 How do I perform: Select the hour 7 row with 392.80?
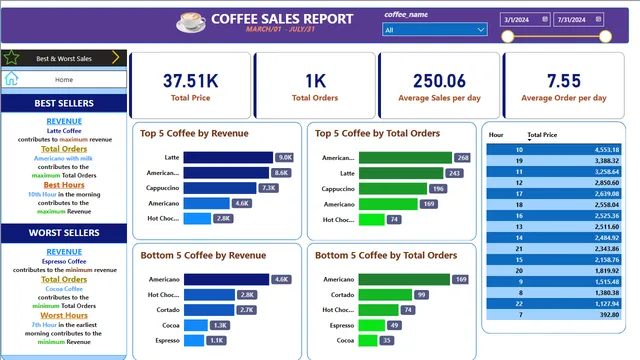pyautogui.click(x=554, y=315)
